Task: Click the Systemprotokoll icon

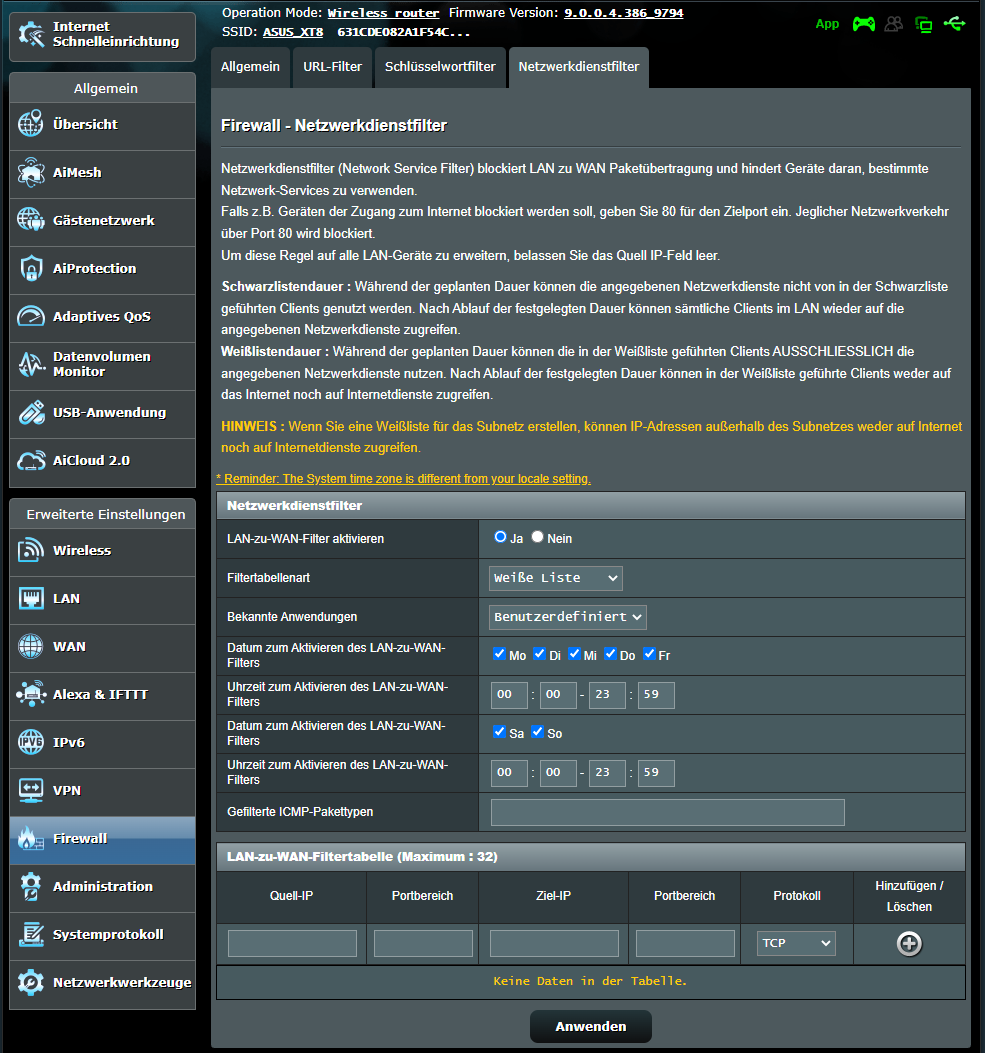Action: tap(31, 934)
